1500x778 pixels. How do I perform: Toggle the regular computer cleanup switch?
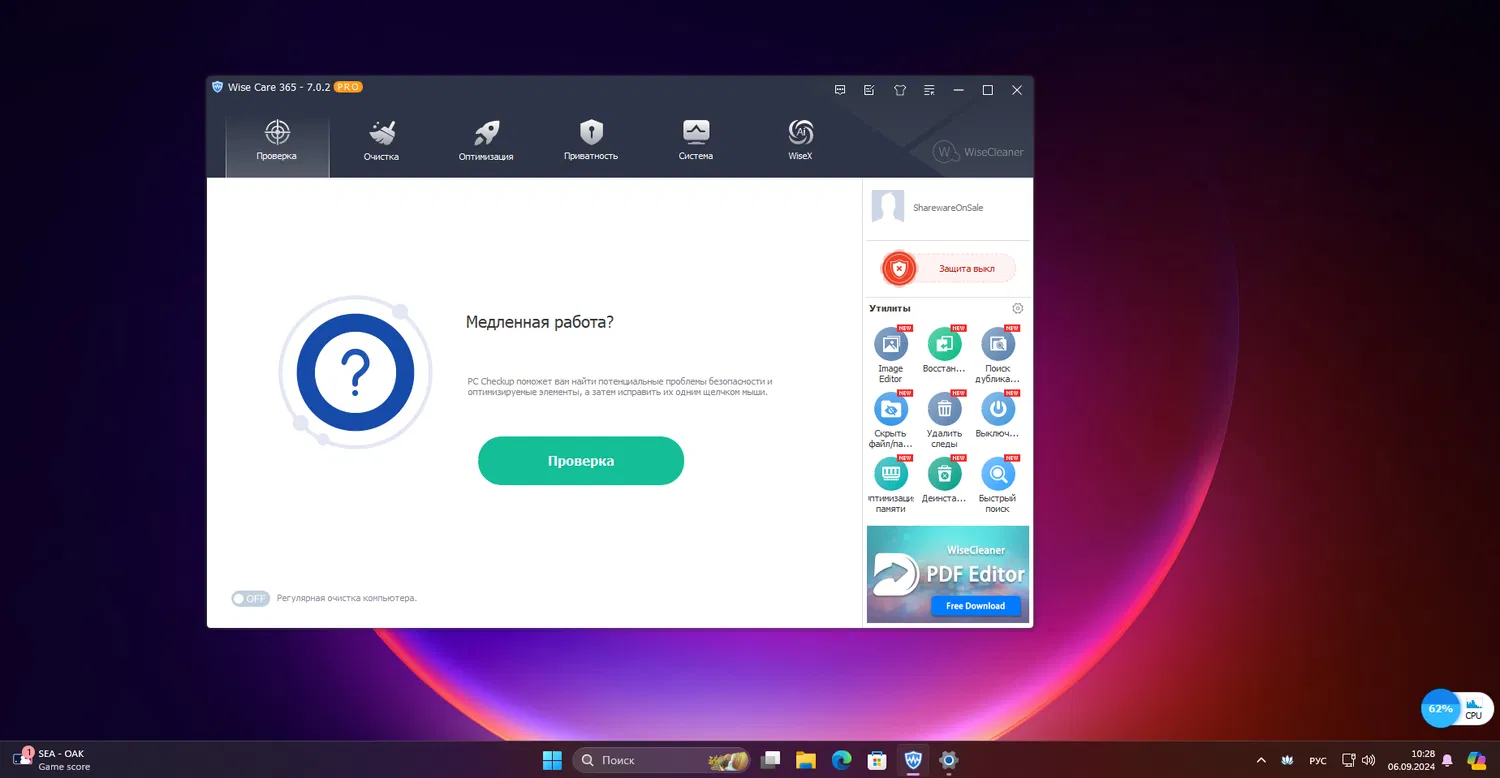(x=250, y=598)
